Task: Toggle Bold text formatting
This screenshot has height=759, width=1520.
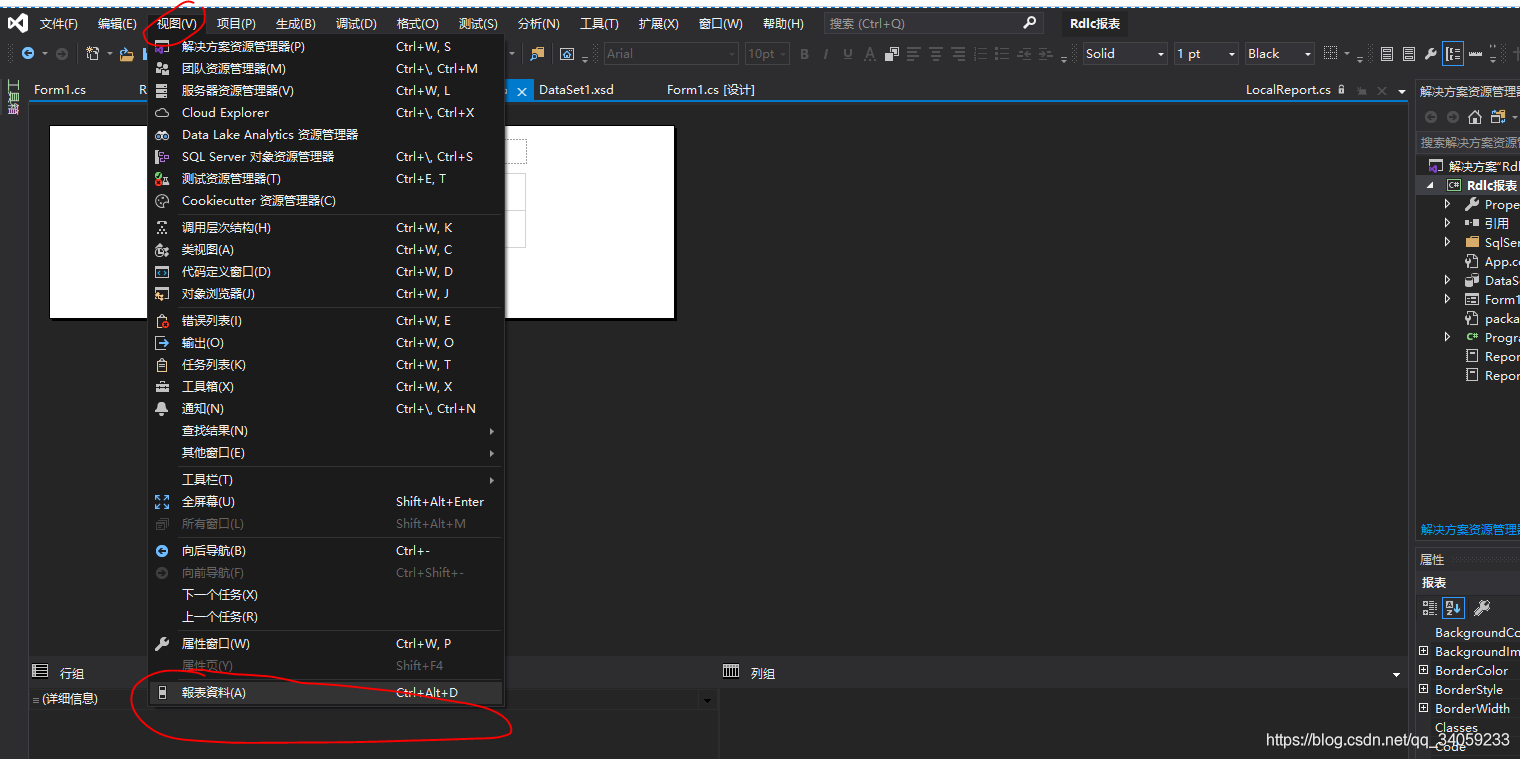Action: point(805,54)
